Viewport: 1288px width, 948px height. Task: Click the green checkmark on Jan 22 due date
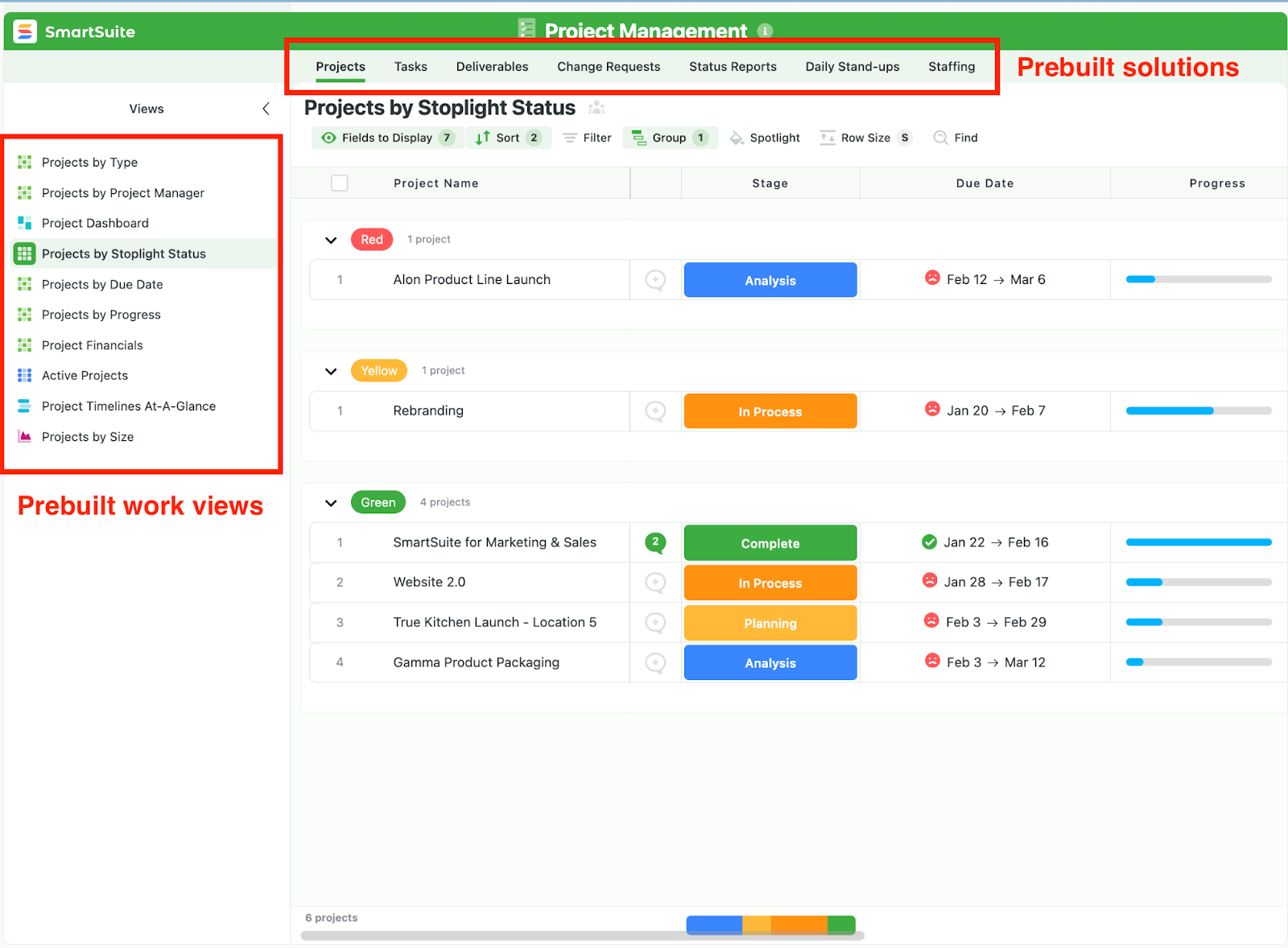point(929,542)
